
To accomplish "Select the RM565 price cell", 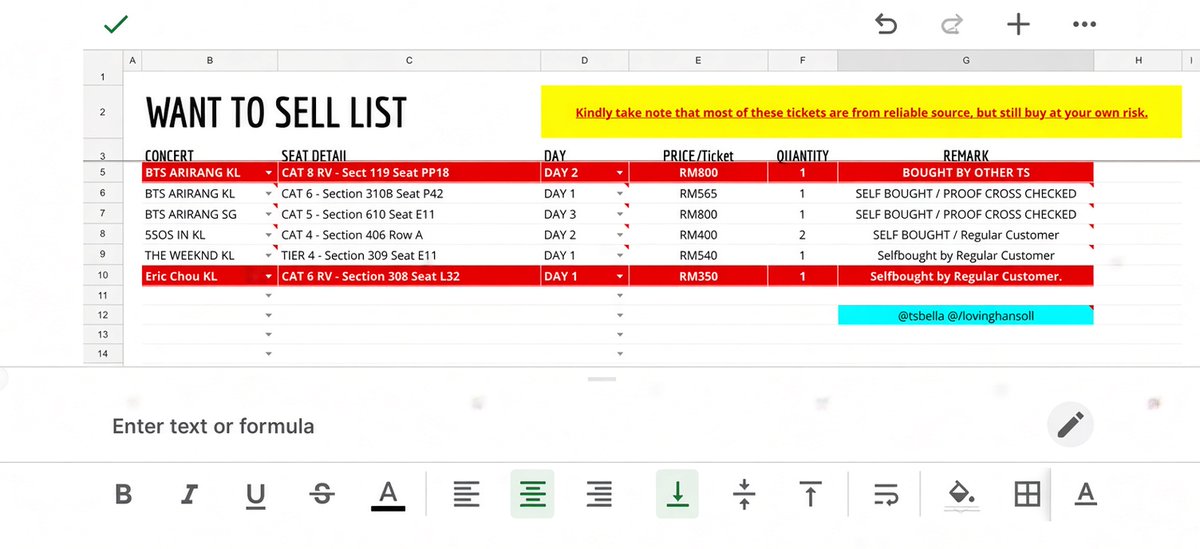I will [698, 194].
